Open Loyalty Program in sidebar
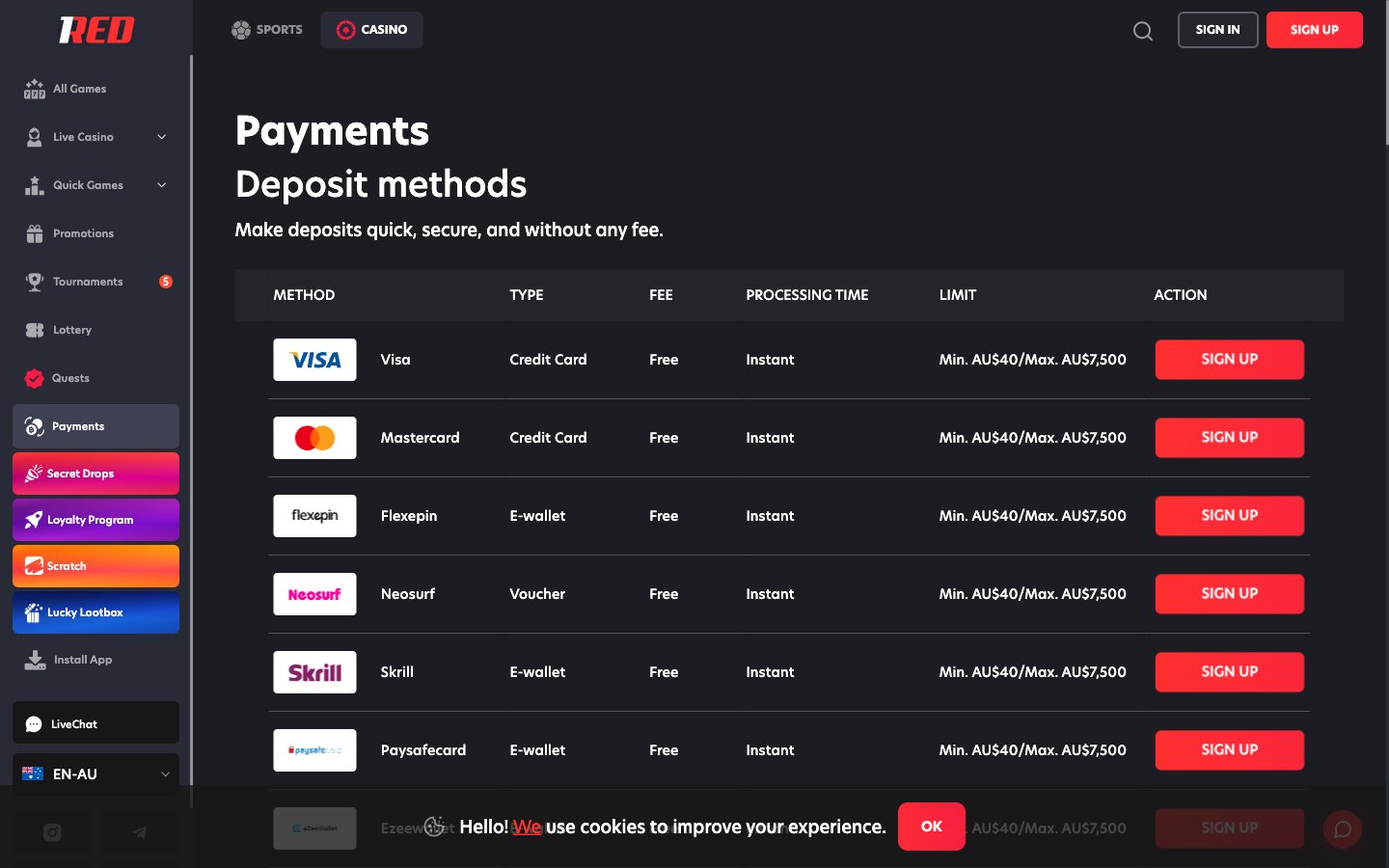 click(x=95, y=520)
